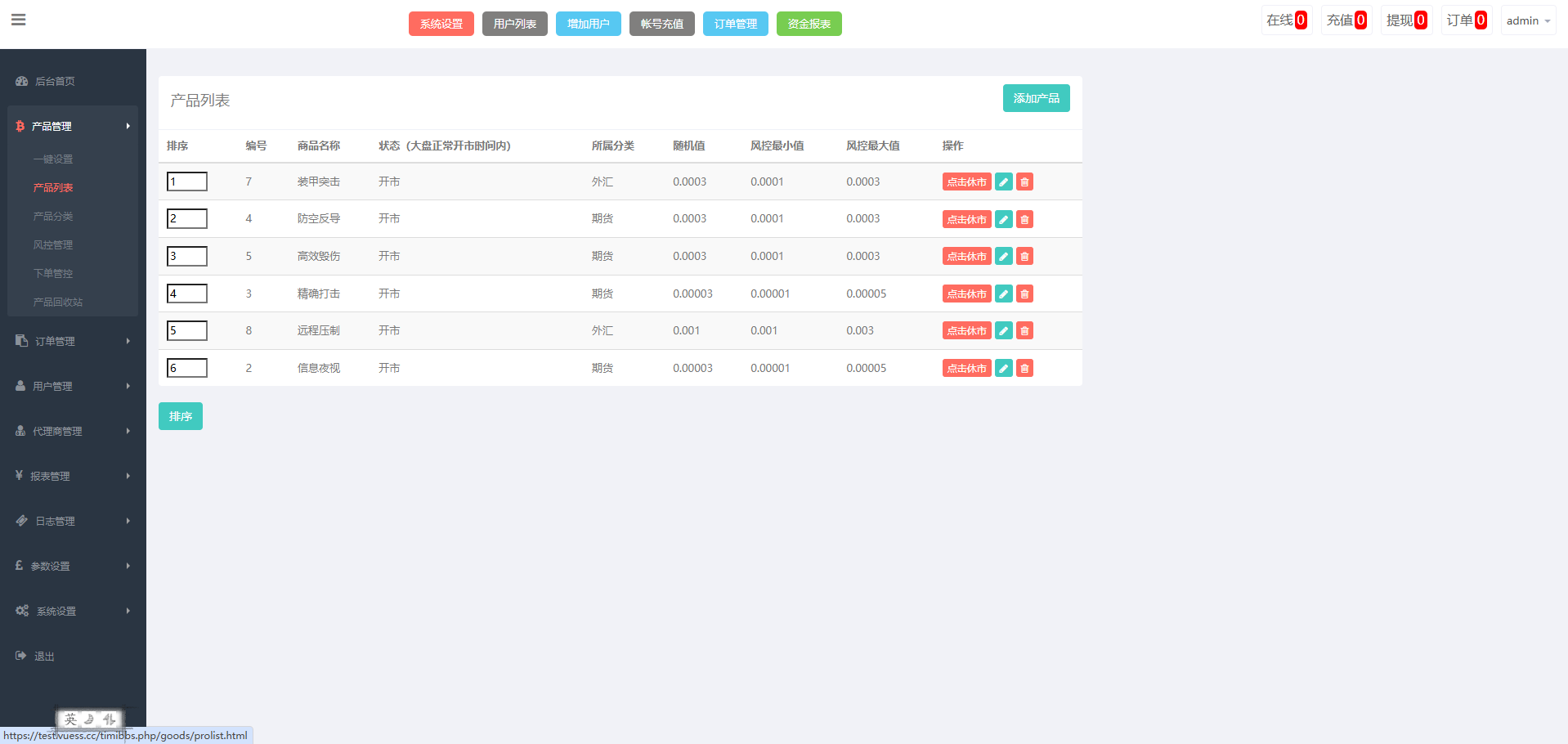Click the edit pencil icon for 装甲突击
Image resolution: width=1568 pixels, height=744 pixels.
pyautogui.click(x=1004, y=182)
